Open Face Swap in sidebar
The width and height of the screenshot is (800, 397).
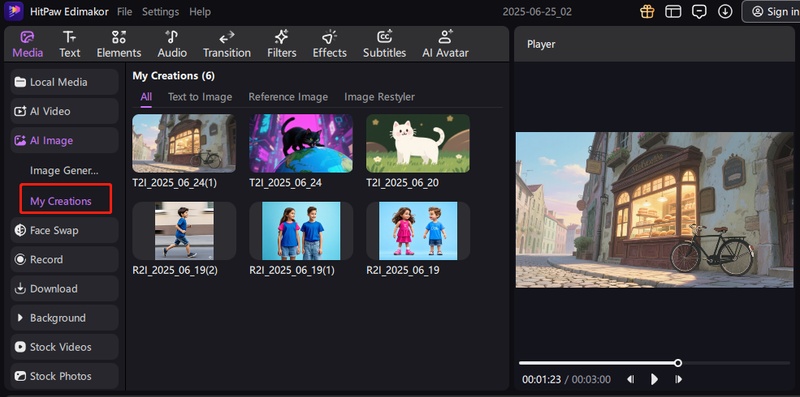point(64,230)
